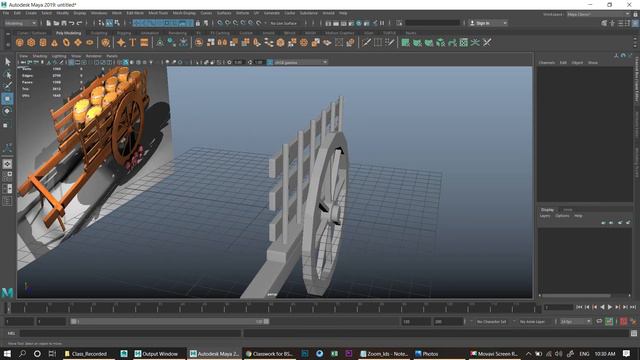
Task: Click the Save Scene disk icon
Action: tap(64, 23)
